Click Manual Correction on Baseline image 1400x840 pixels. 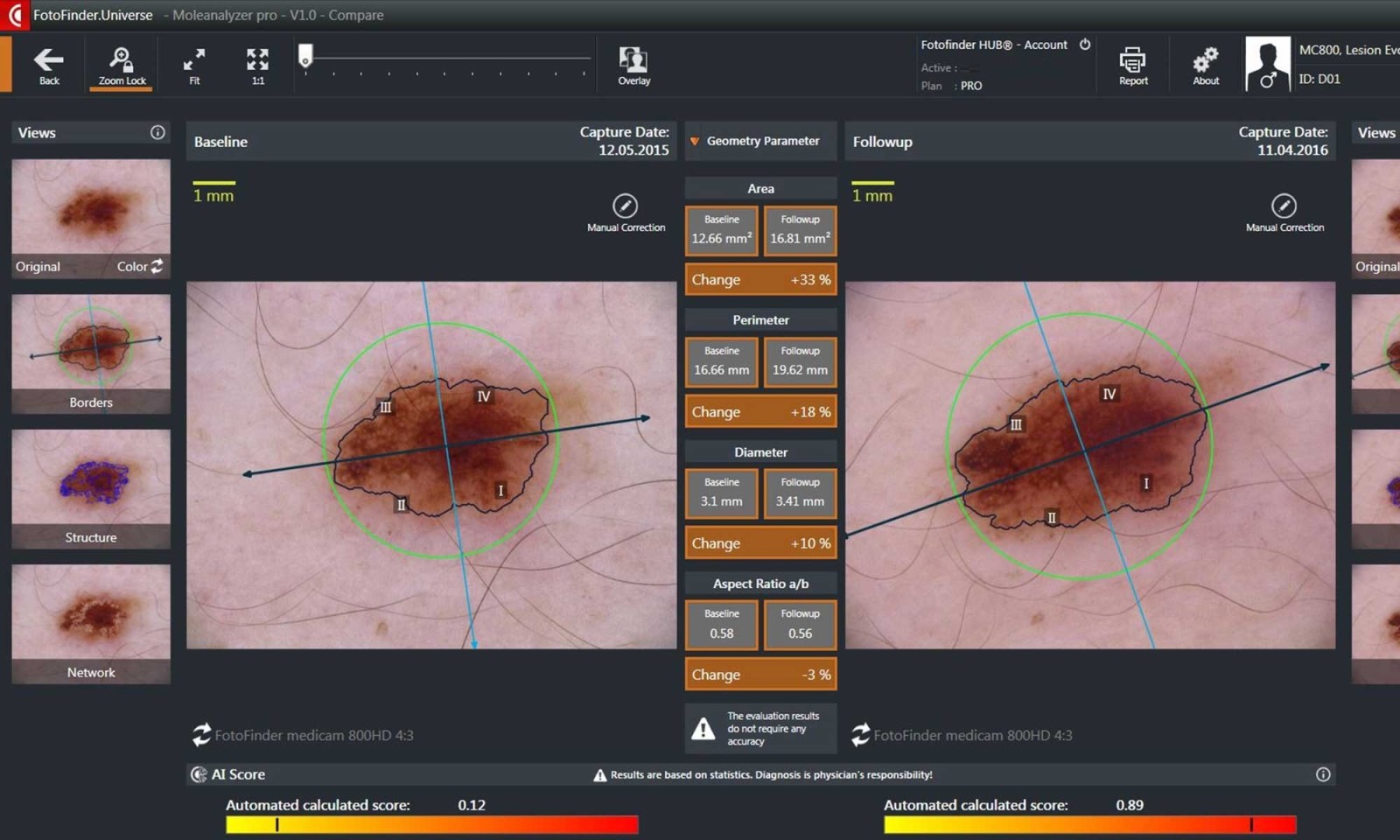[625, 213]
